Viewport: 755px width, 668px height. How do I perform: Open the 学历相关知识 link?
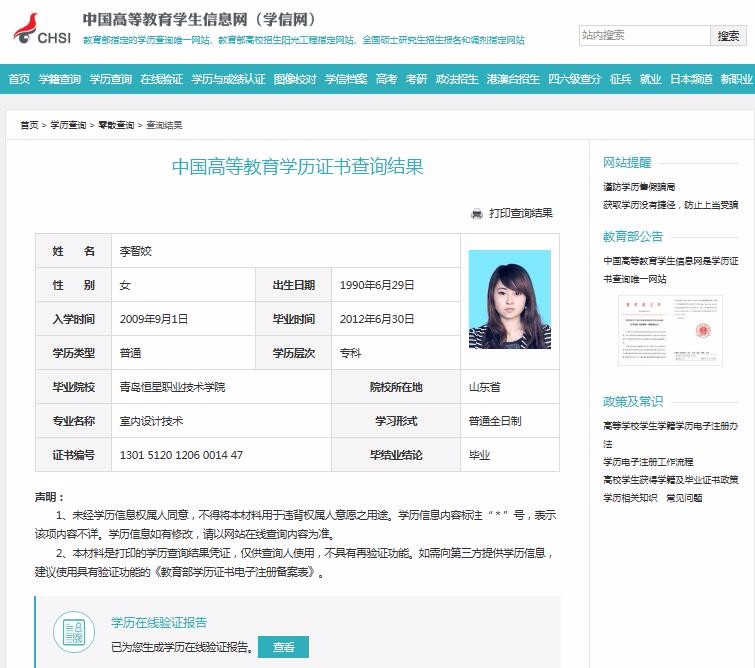click(630, 498)
